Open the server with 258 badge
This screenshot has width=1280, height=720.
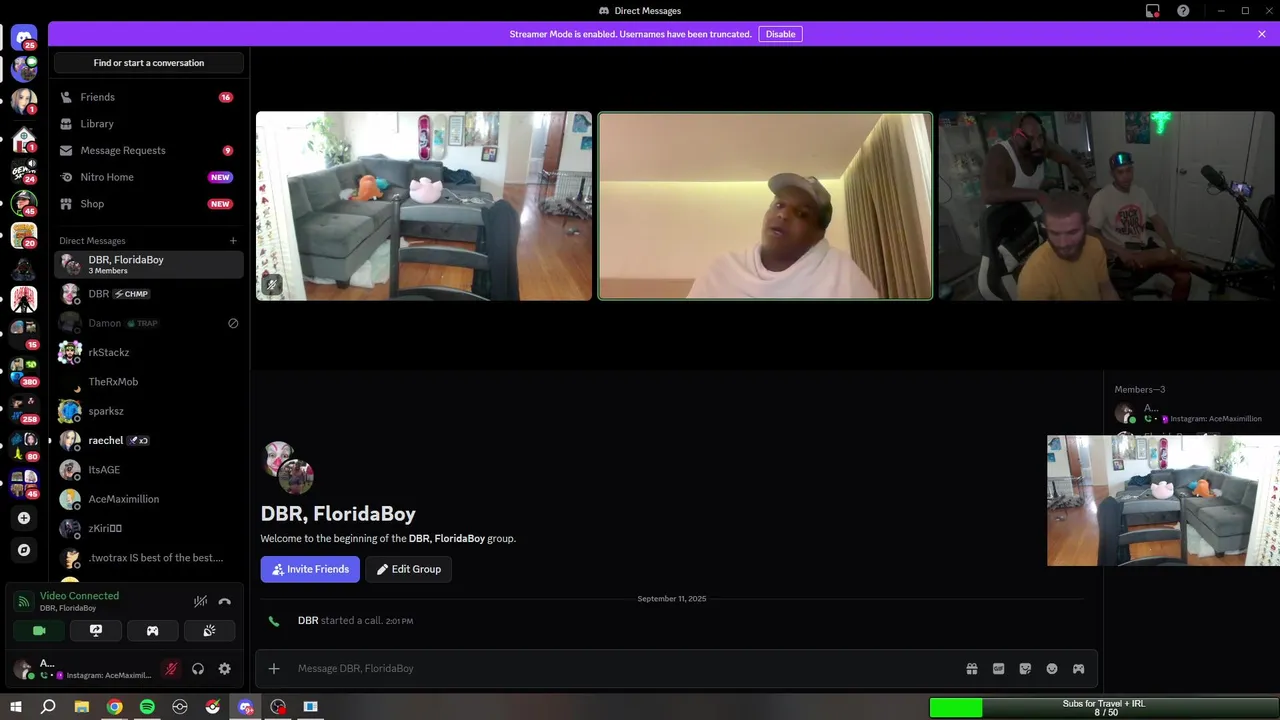tap(24, 408)
